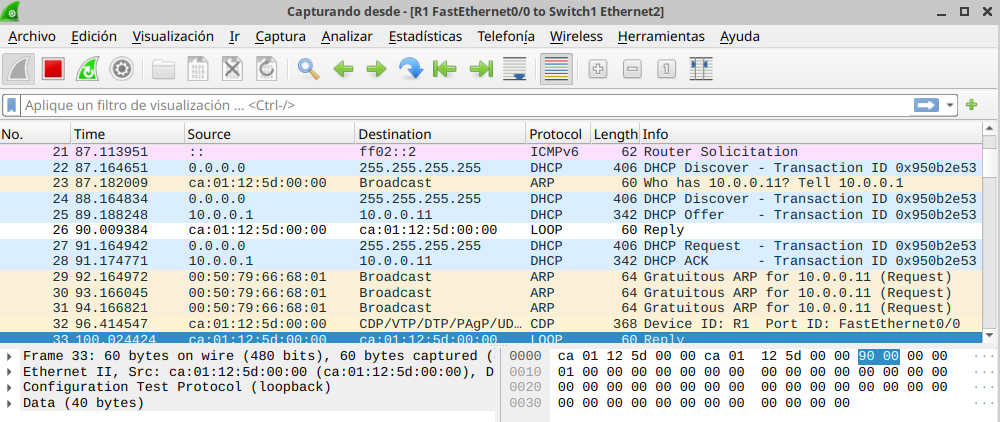Zoom in on packet text
The width and height of the screenshot is (1000, 422).
coord(598,69)
